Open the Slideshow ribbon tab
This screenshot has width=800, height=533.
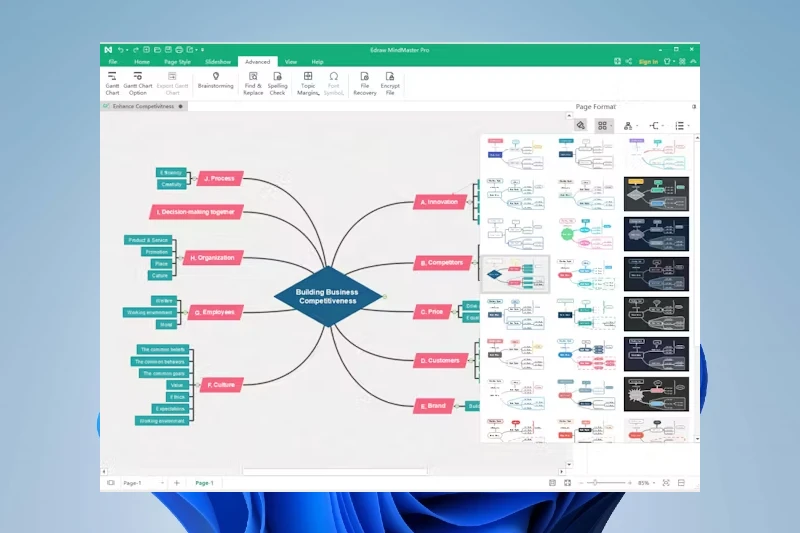[x=218, y=62]
